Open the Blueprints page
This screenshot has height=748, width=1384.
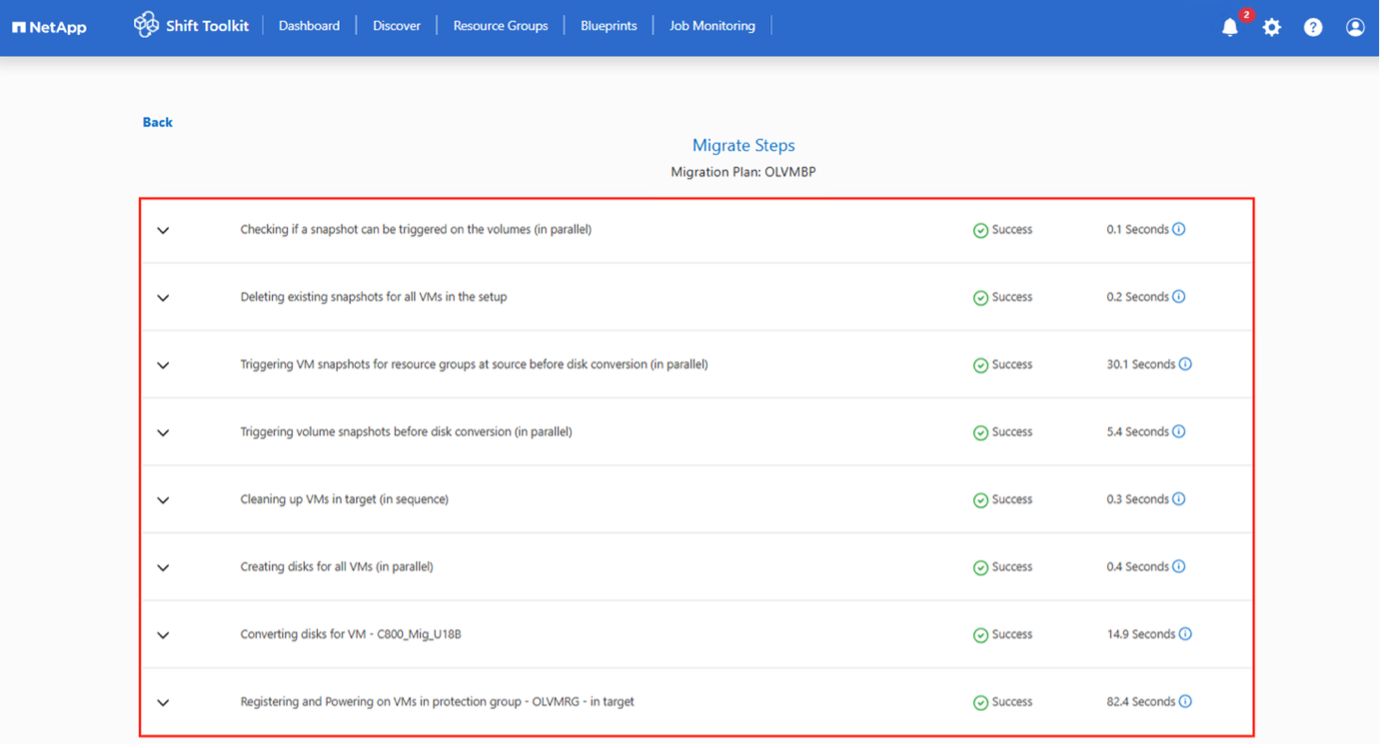tap(608, 26)
